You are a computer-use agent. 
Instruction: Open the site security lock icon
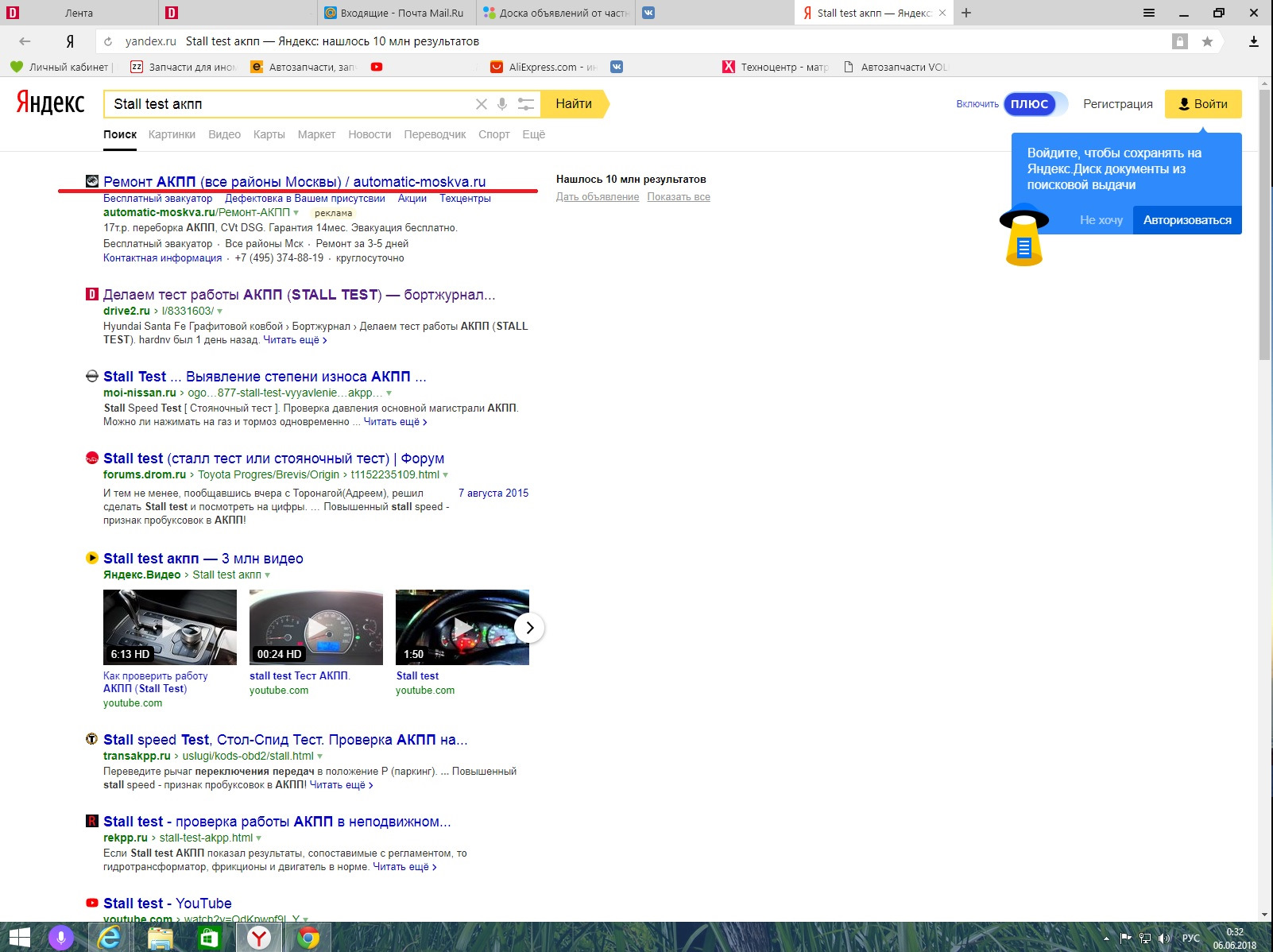click(1180, 41)
